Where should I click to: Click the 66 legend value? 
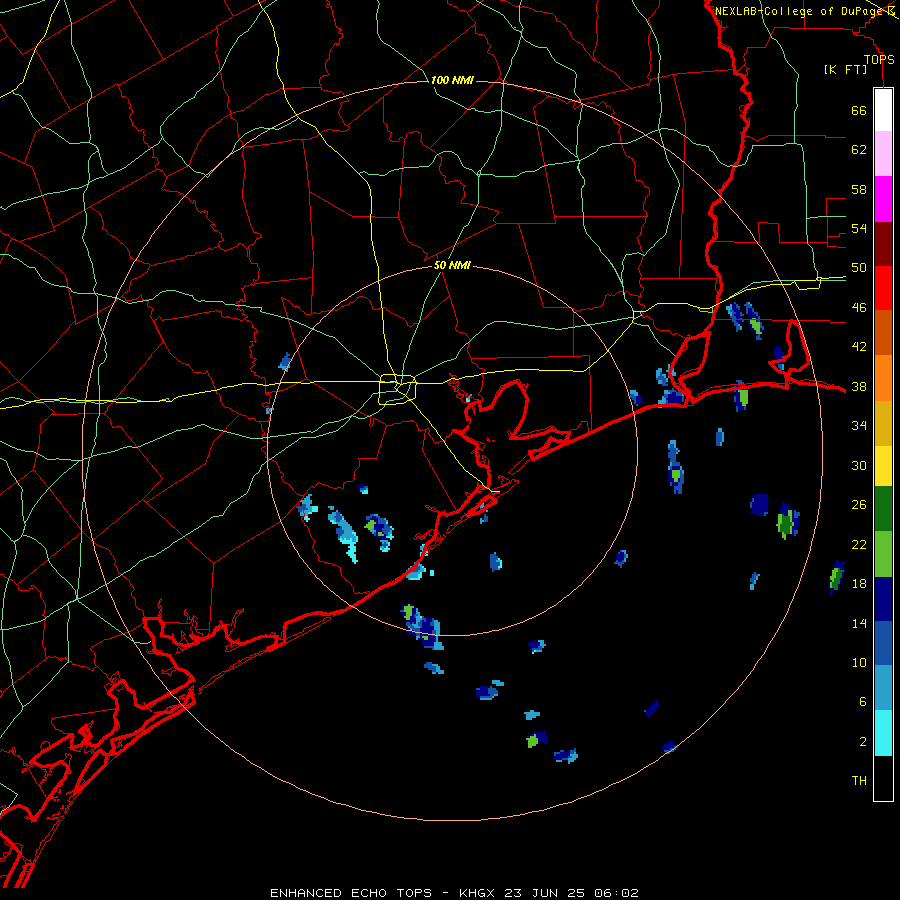[859, 110]
